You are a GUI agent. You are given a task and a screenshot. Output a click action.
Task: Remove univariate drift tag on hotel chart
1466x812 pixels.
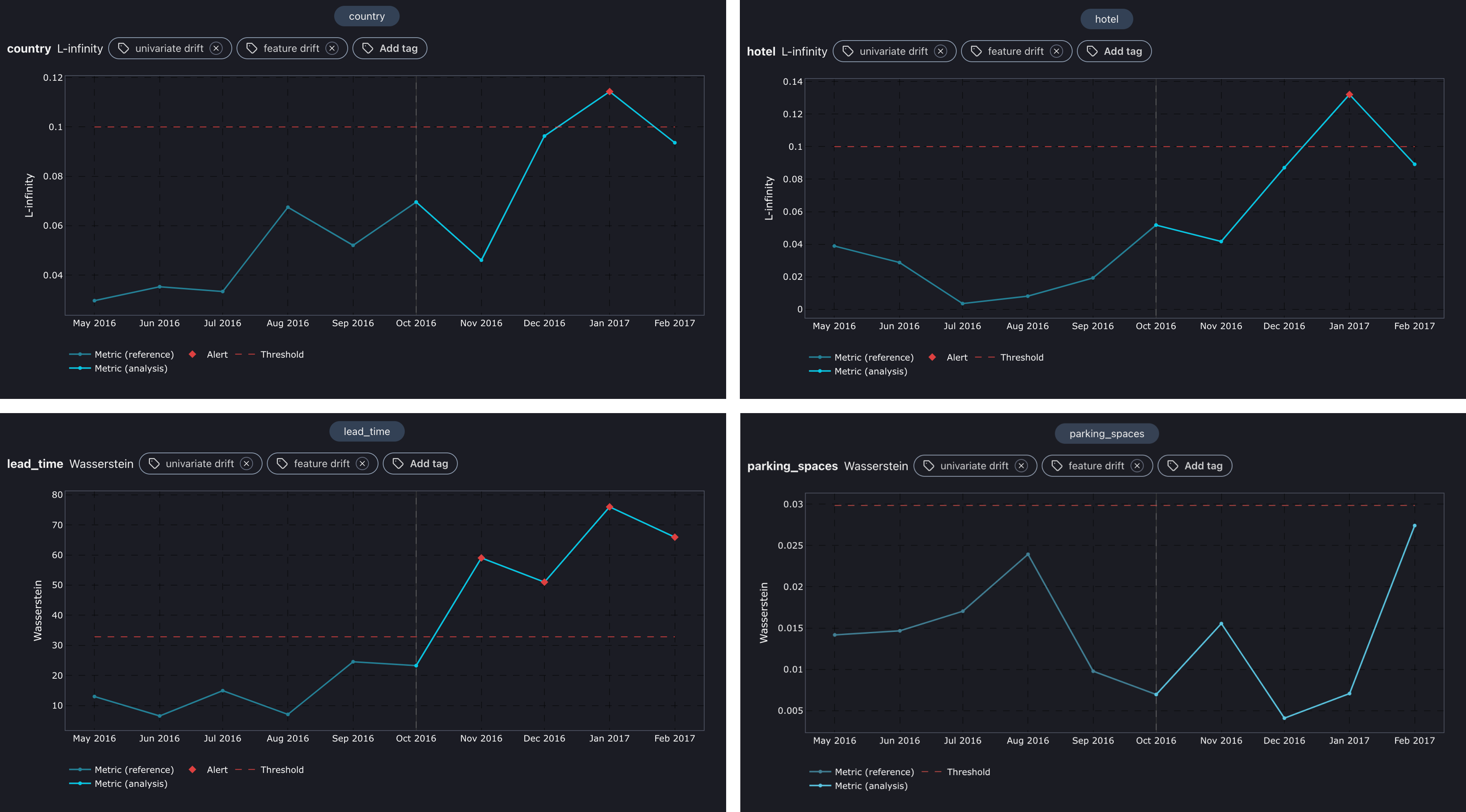point(940,51)
